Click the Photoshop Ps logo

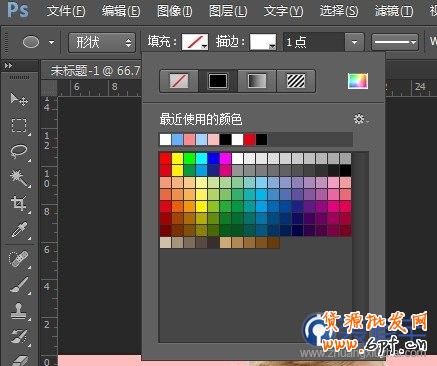point(18,10)
